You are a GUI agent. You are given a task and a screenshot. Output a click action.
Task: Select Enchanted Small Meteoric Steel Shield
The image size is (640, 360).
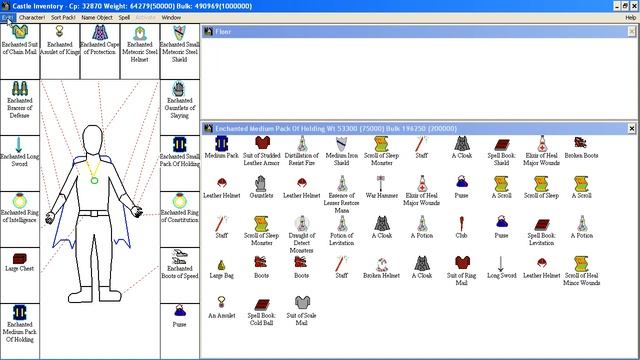coord(180,51)
